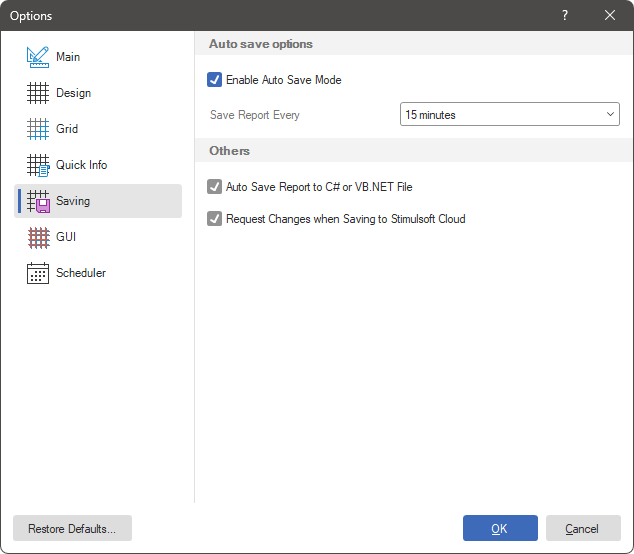
Task: Switch to the Scheduler text label
Action: coord(80,273)
